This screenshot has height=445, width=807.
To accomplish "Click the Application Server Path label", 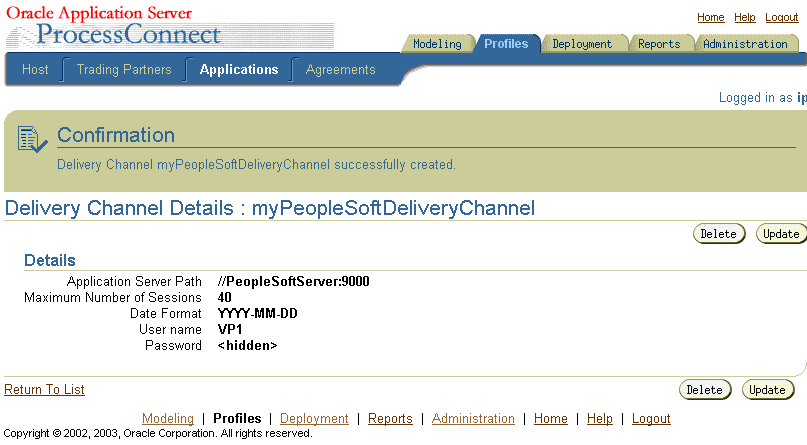I will (134, 281).
